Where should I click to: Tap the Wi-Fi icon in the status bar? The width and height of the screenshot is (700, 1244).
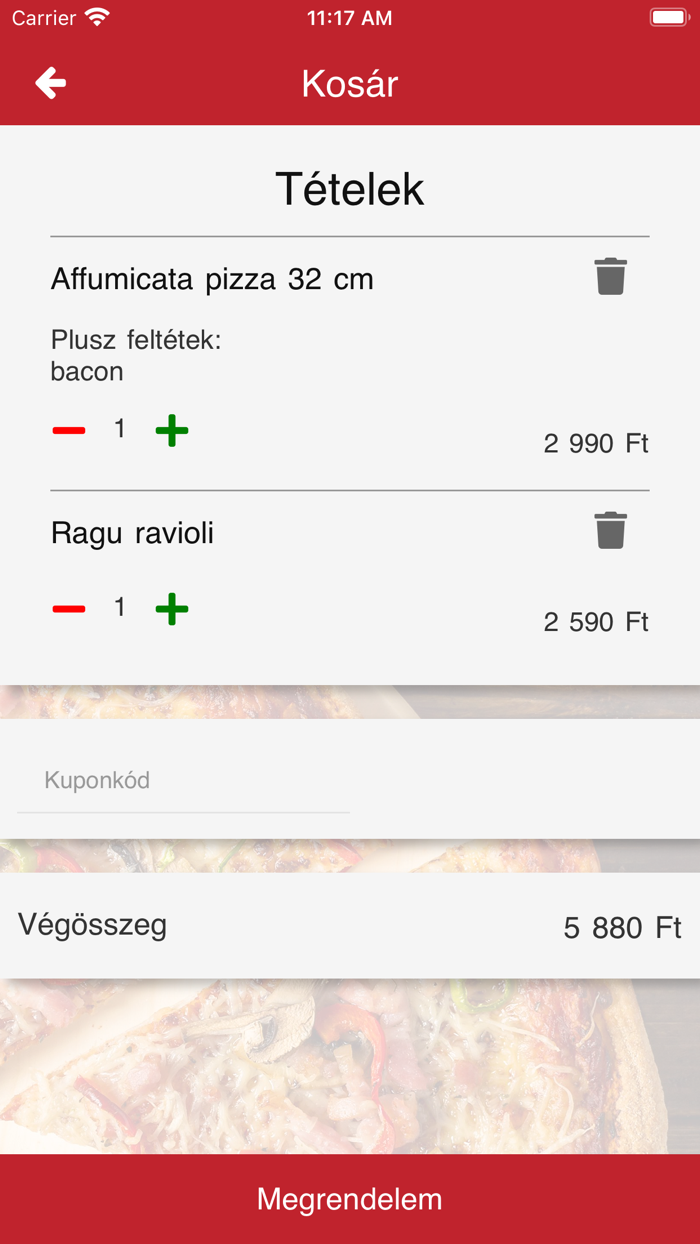[95, 17]
